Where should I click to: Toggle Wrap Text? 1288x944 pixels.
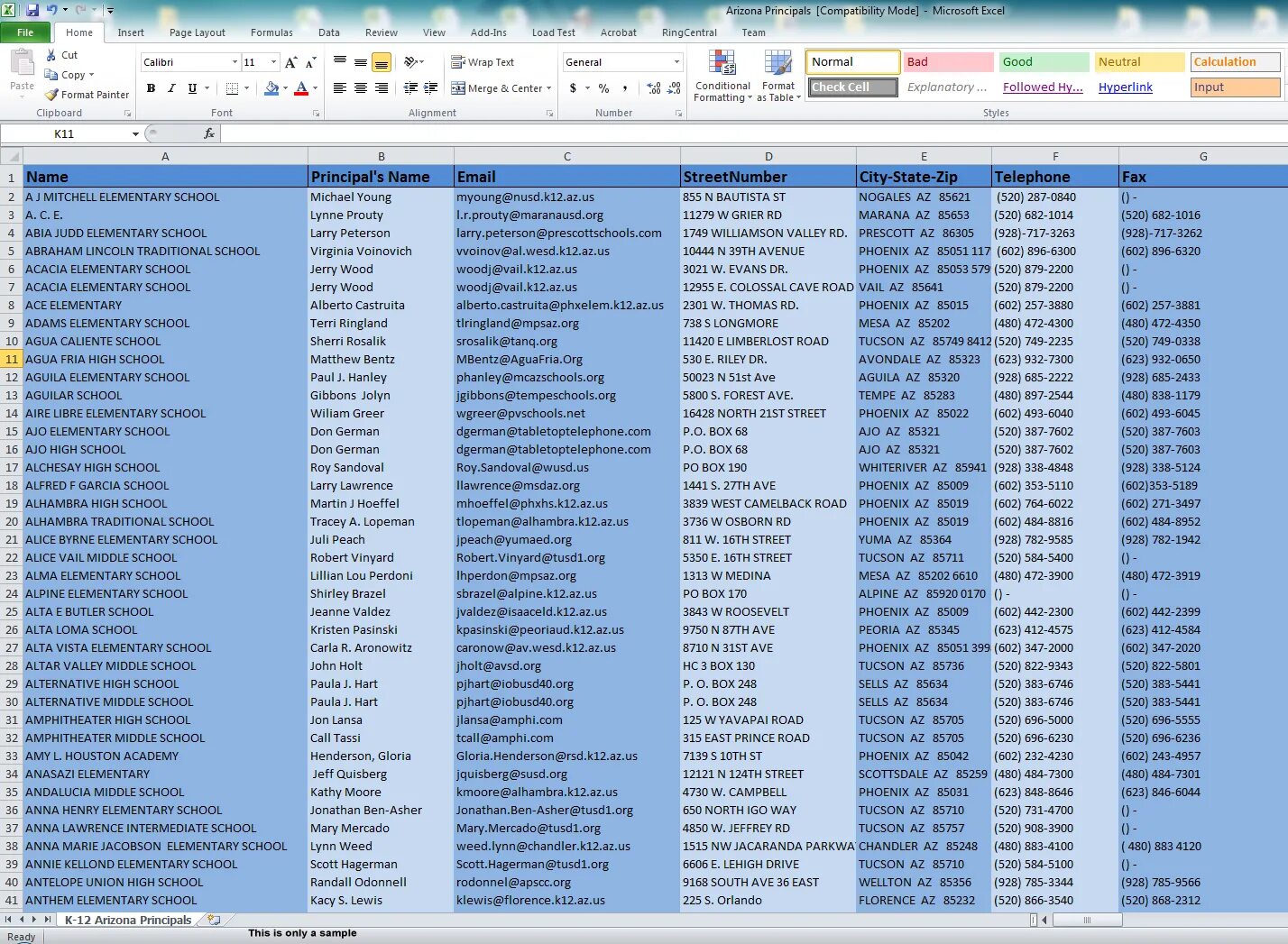[x=483, y=62]
